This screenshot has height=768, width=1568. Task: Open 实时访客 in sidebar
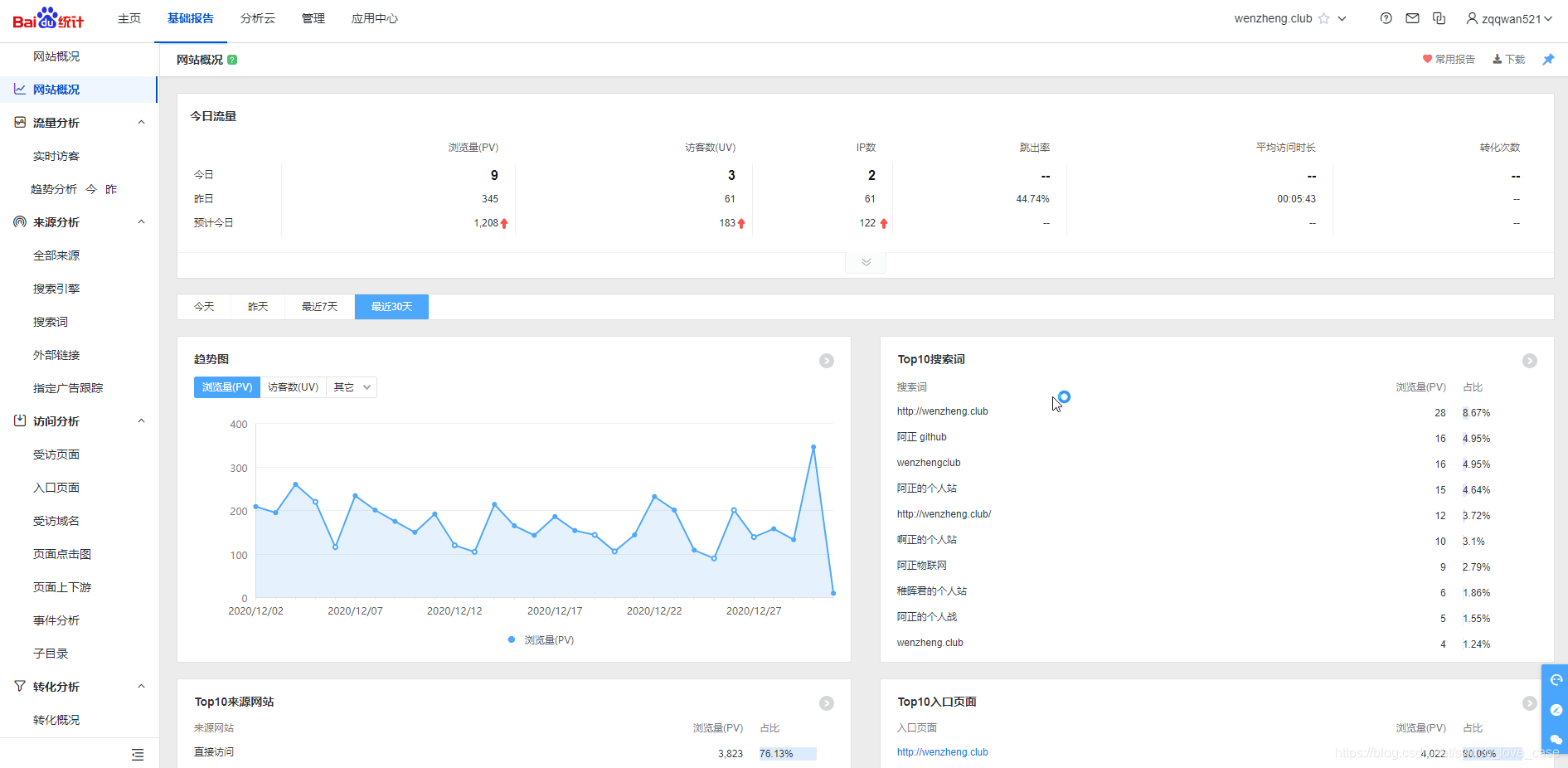[56, 156]
